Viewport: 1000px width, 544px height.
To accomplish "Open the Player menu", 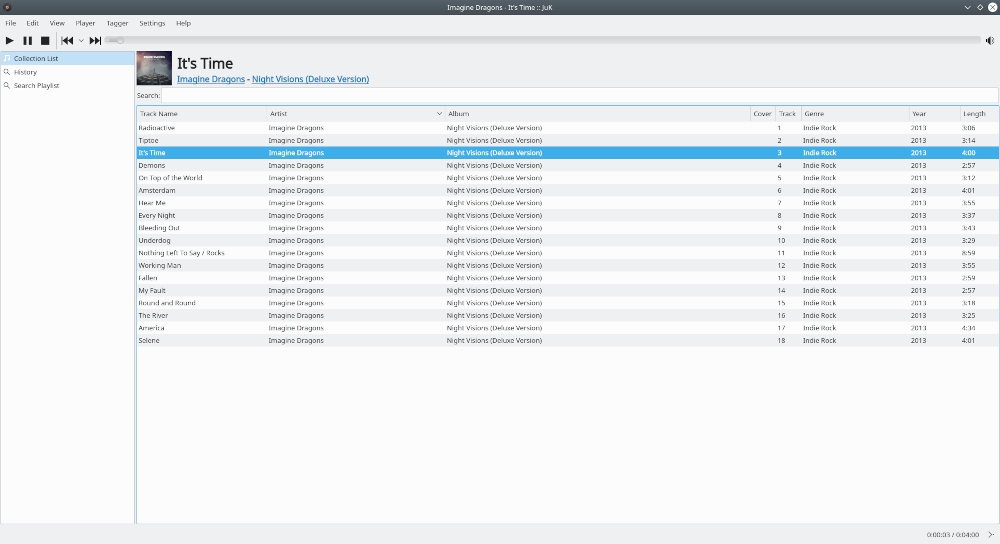I will pos(85,23).
